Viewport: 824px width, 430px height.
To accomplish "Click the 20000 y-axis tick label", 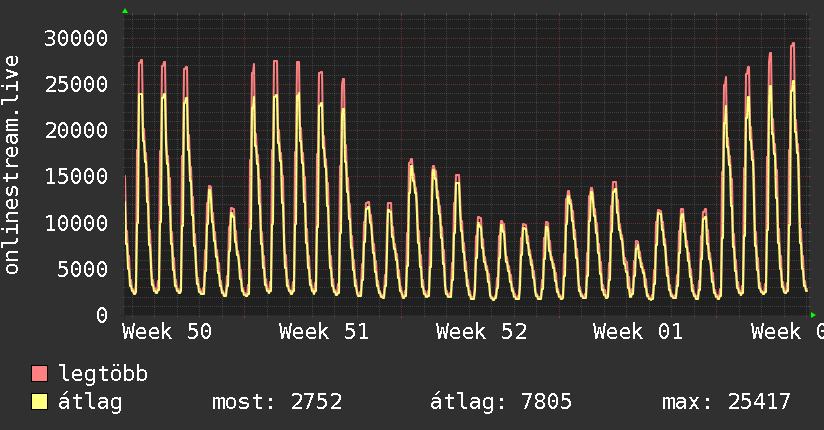I will pos(76,130).
